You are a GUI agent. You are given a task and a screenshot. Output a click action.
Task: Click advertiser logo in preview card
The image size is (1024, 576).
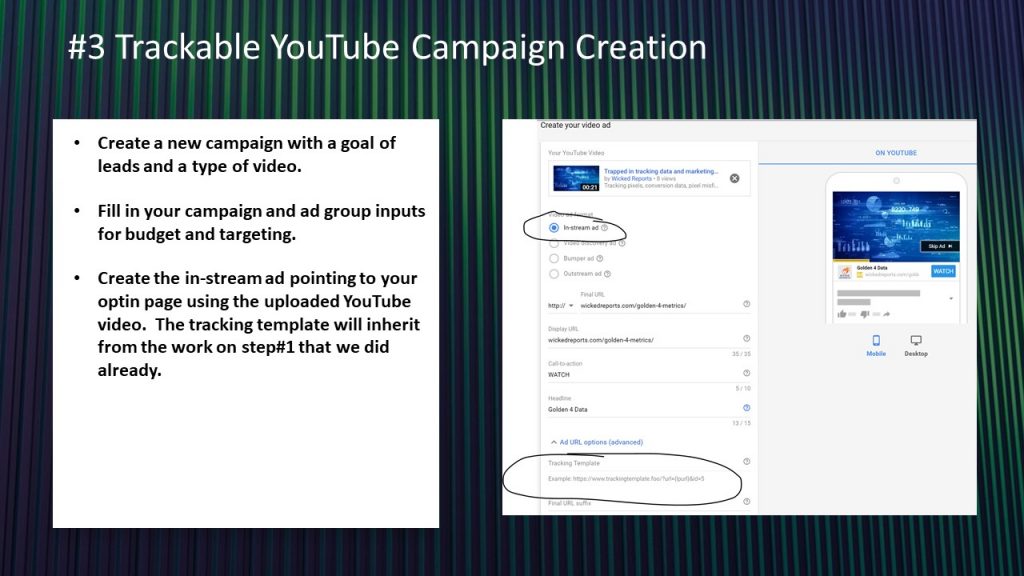[x=845, y=272]
